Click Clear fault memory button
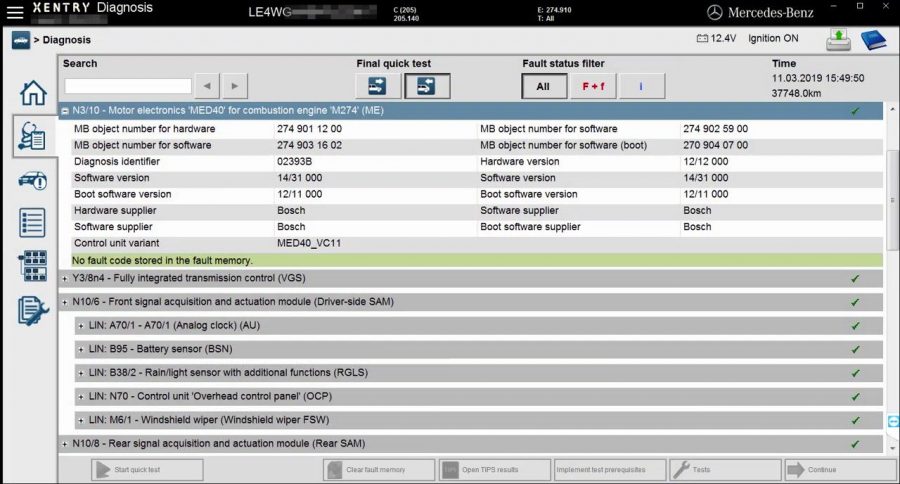Screen dimensions: 900x484 point(379,470)
